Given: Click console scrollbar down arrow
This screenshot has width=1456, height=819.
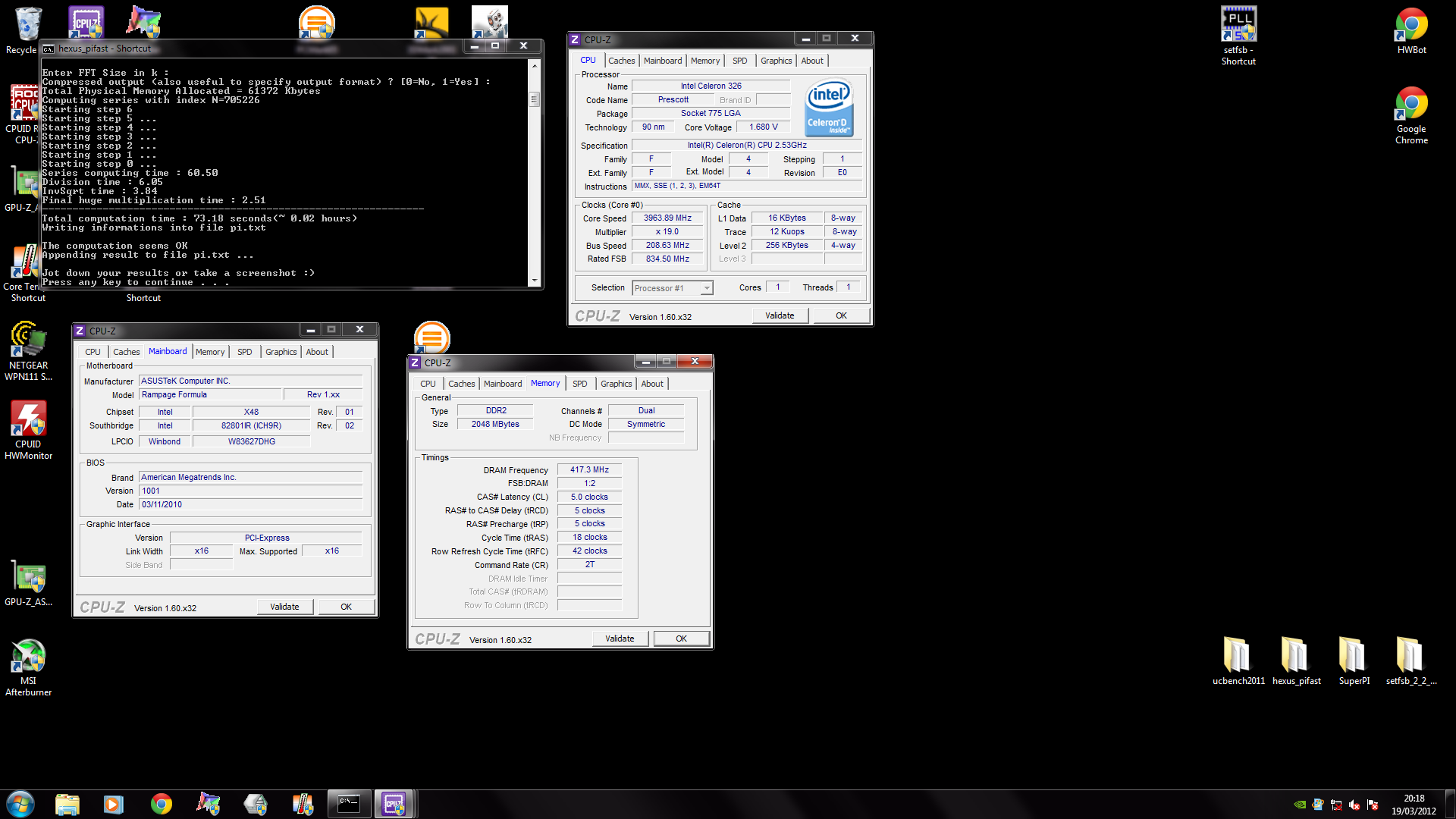Looking at the screenshot, I should tap(534, 281).
